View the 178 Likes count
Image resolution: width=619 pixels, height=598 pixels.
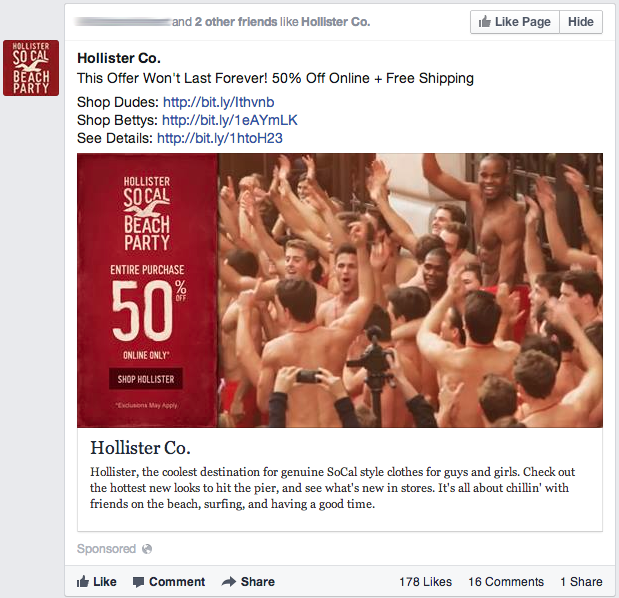[x=425, y=582]
